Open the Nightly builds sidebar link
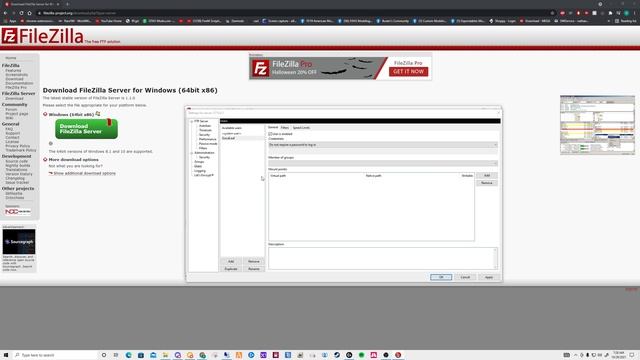Image resolution: width=640 pixels, height=360 pixels. (x=18, y=166)
